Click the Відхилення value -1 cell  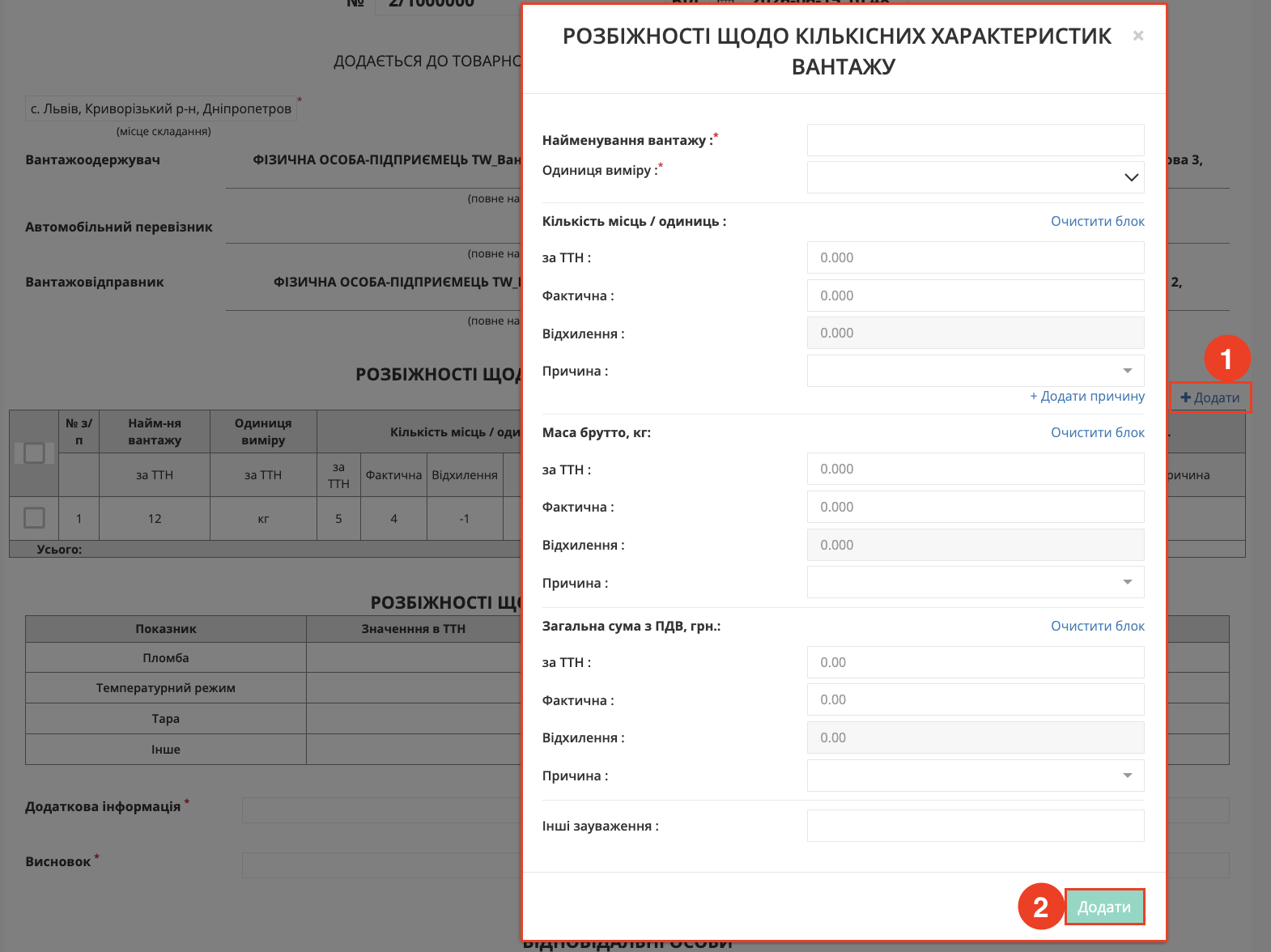[x=465, y=519]
